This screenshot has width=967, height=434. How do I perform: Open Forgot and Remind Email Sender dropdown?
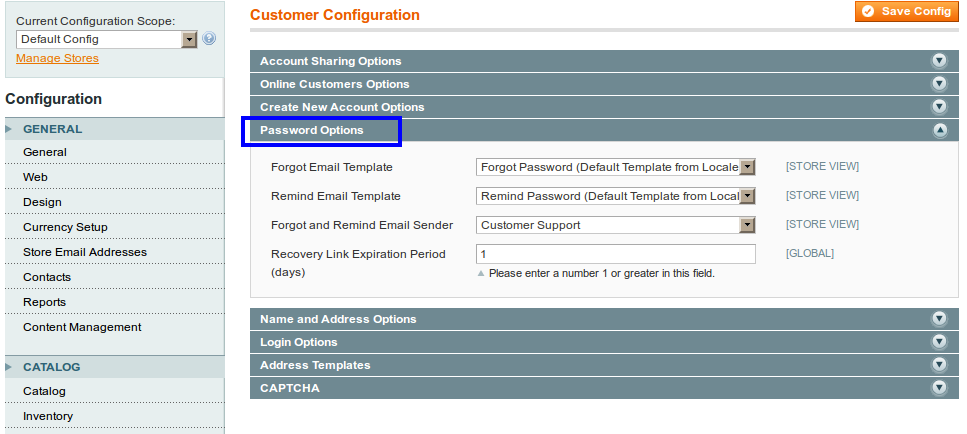pyautogui.click(x=615, y=225)
